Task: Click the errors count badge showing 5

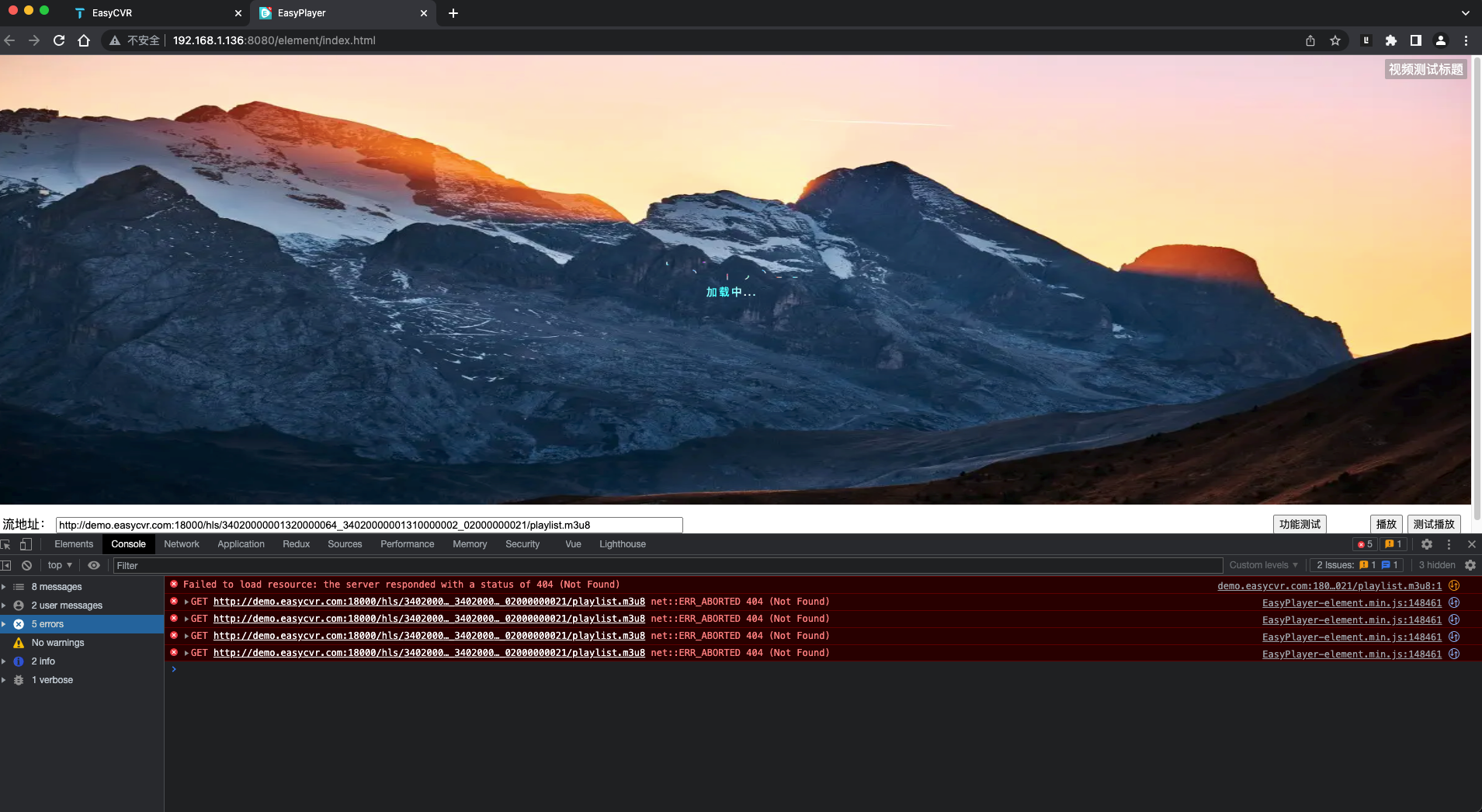Action: pos(1364,543)
